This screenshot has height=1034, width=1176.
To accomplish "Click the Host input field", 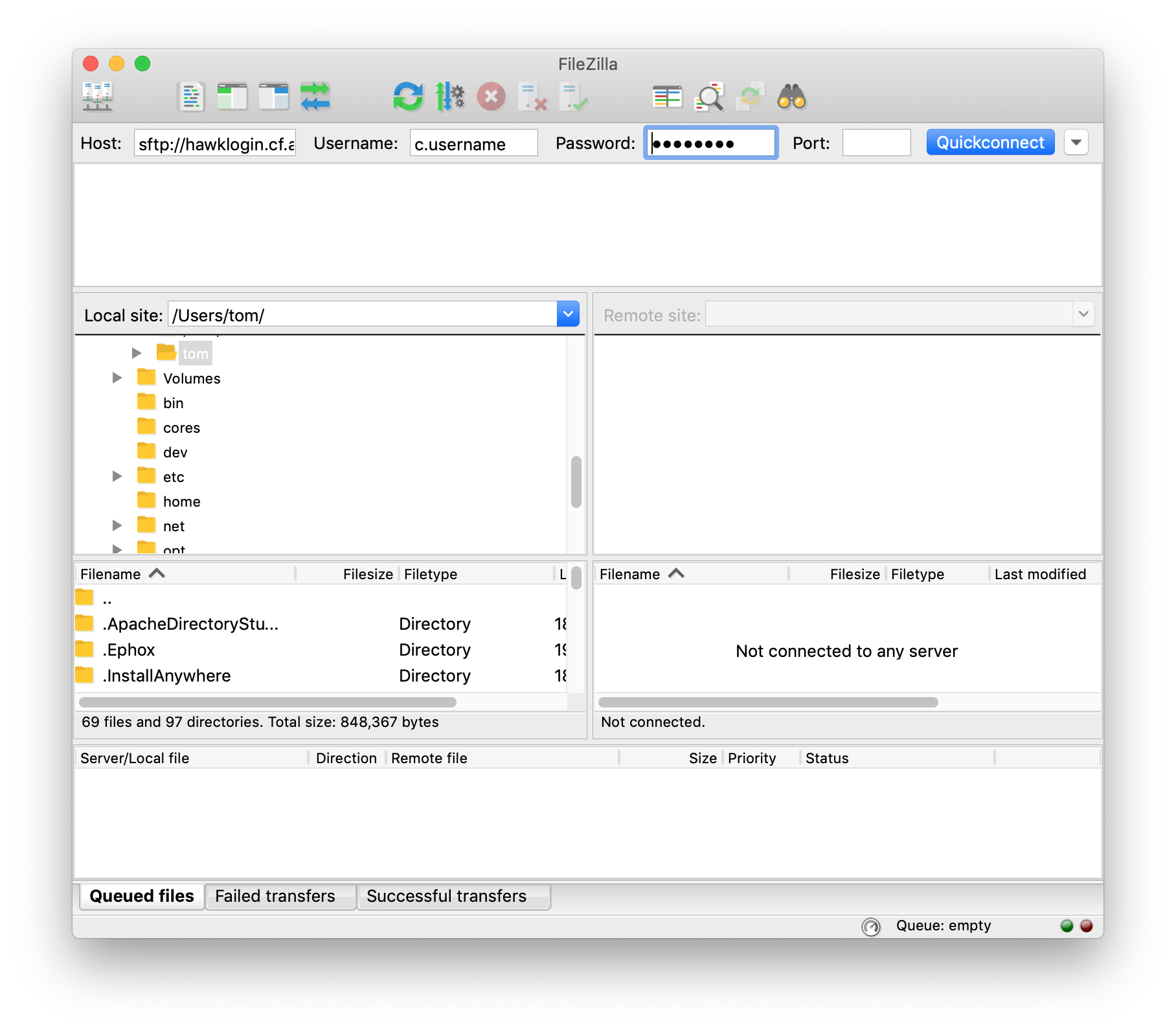I will (x=215, y=143).
